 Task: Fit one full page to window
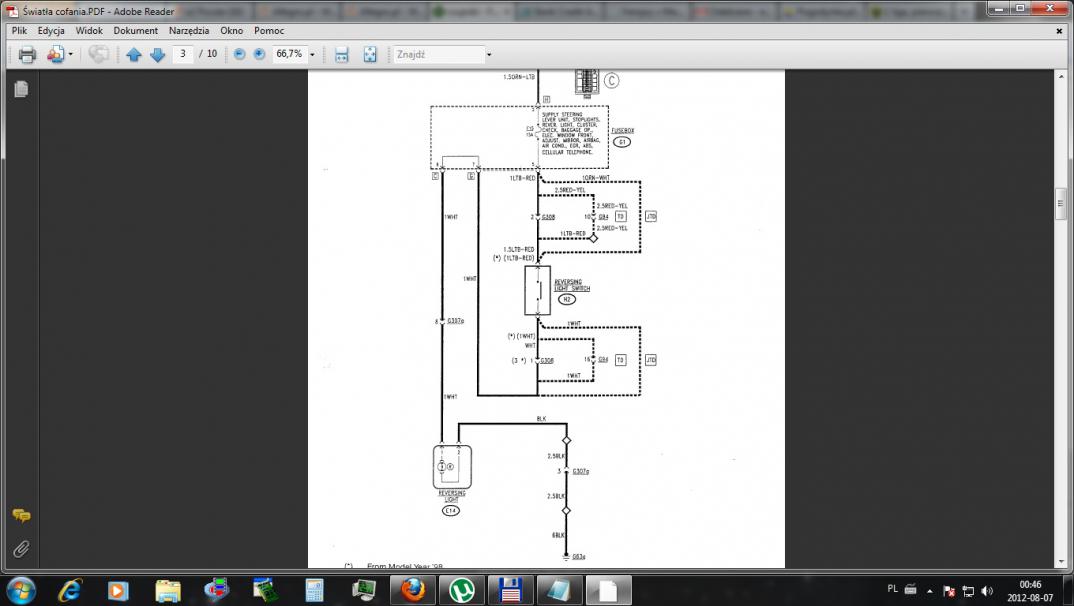pos(369,54)
